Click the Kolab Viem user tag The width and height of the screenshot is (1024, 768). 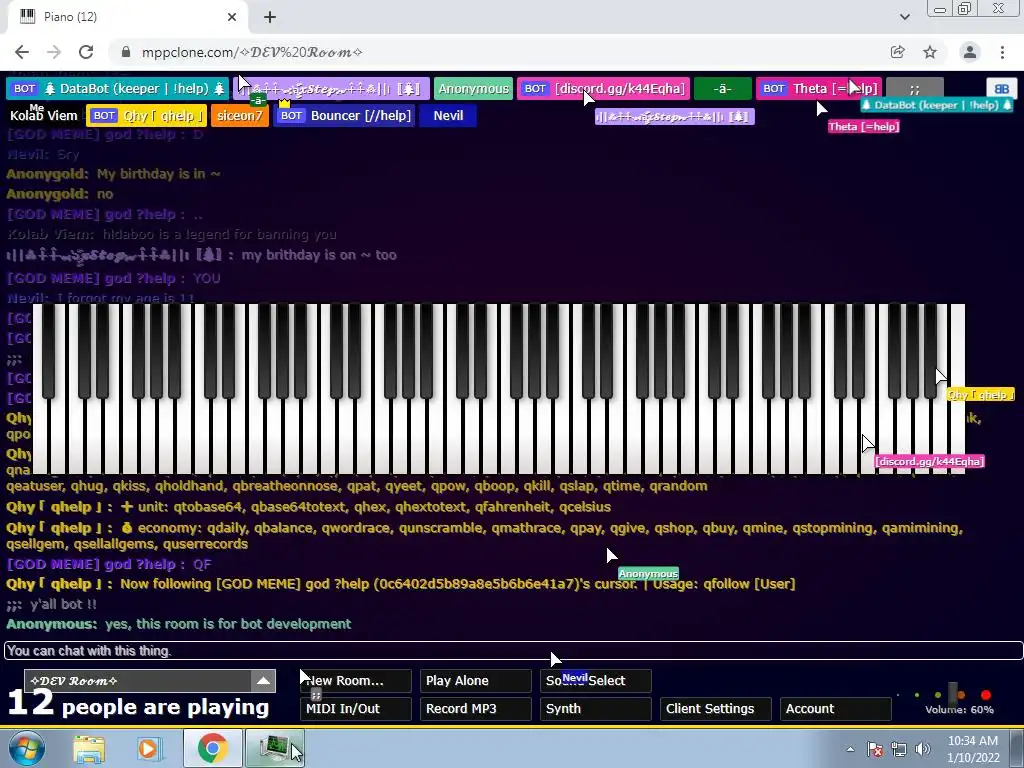44,116
